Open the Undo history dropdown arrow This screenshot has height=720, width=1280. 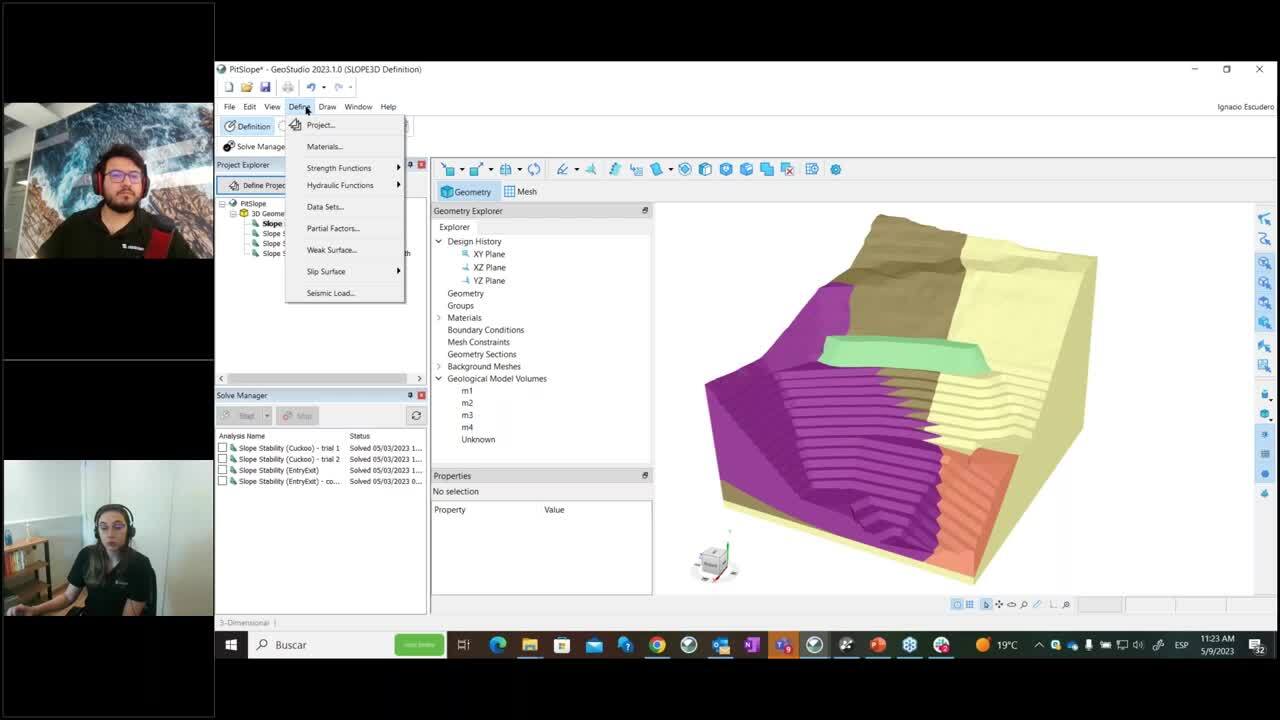pos(323,87)
